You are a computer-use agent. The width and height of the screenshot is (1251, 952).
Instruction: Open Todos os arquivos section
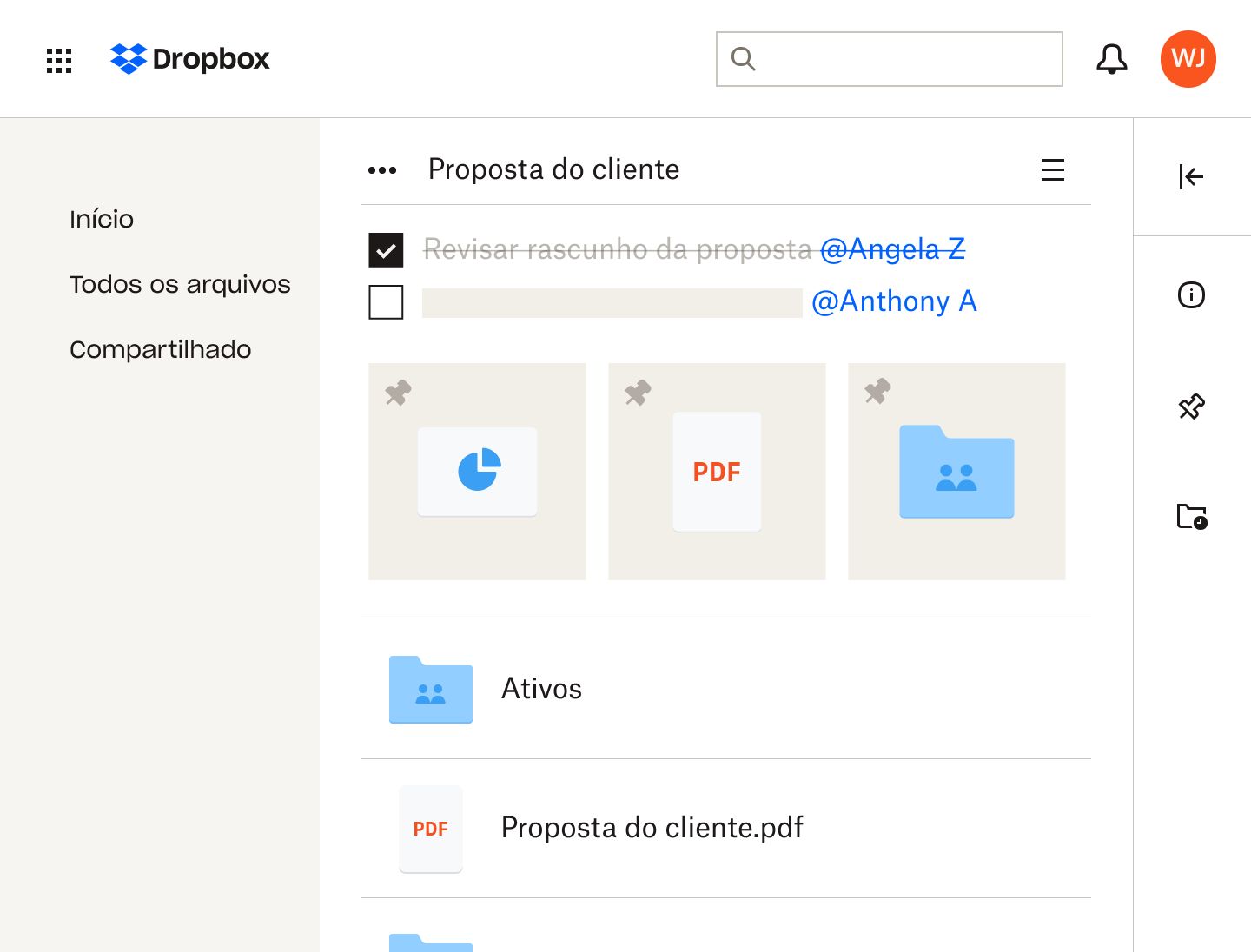(180, 284)
